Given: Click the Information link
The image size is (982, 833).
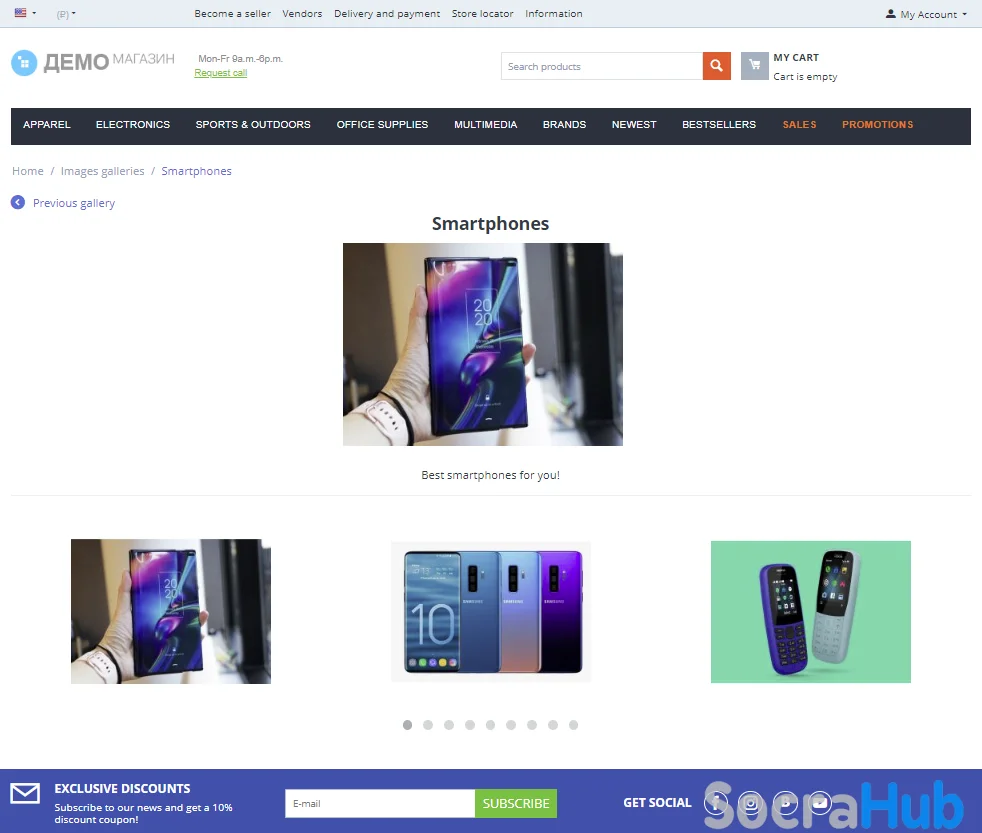Looking at the screenshot, I should (554, 13).
